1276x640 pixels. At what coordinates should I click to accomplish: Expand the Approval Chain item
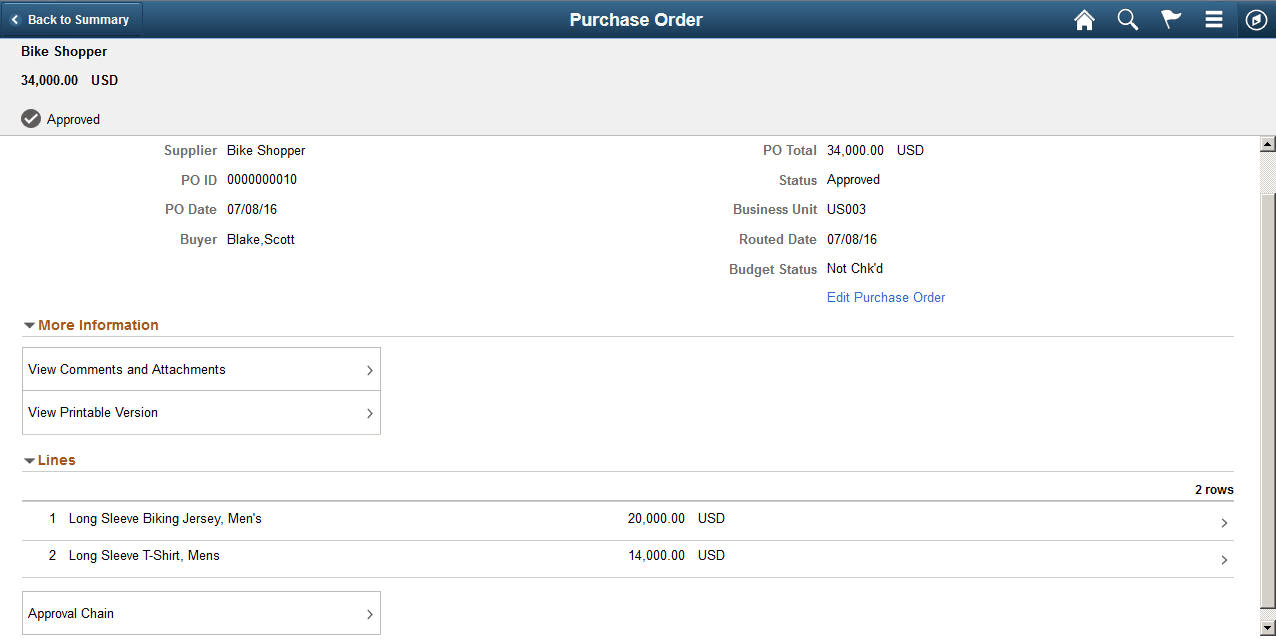pos(200,612)
